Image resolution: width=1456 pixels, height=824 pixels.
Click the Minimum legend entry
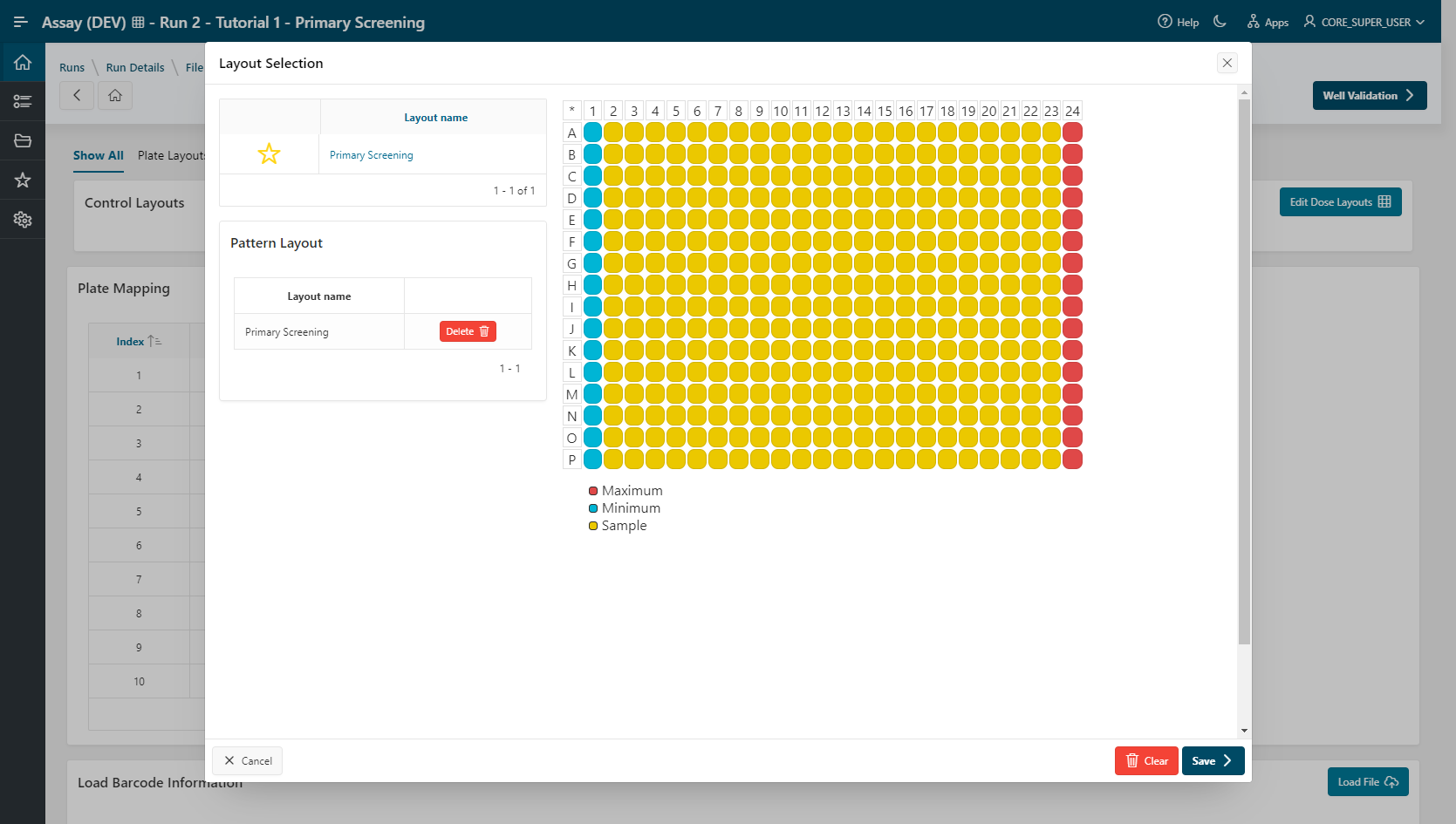click(625, 508)
